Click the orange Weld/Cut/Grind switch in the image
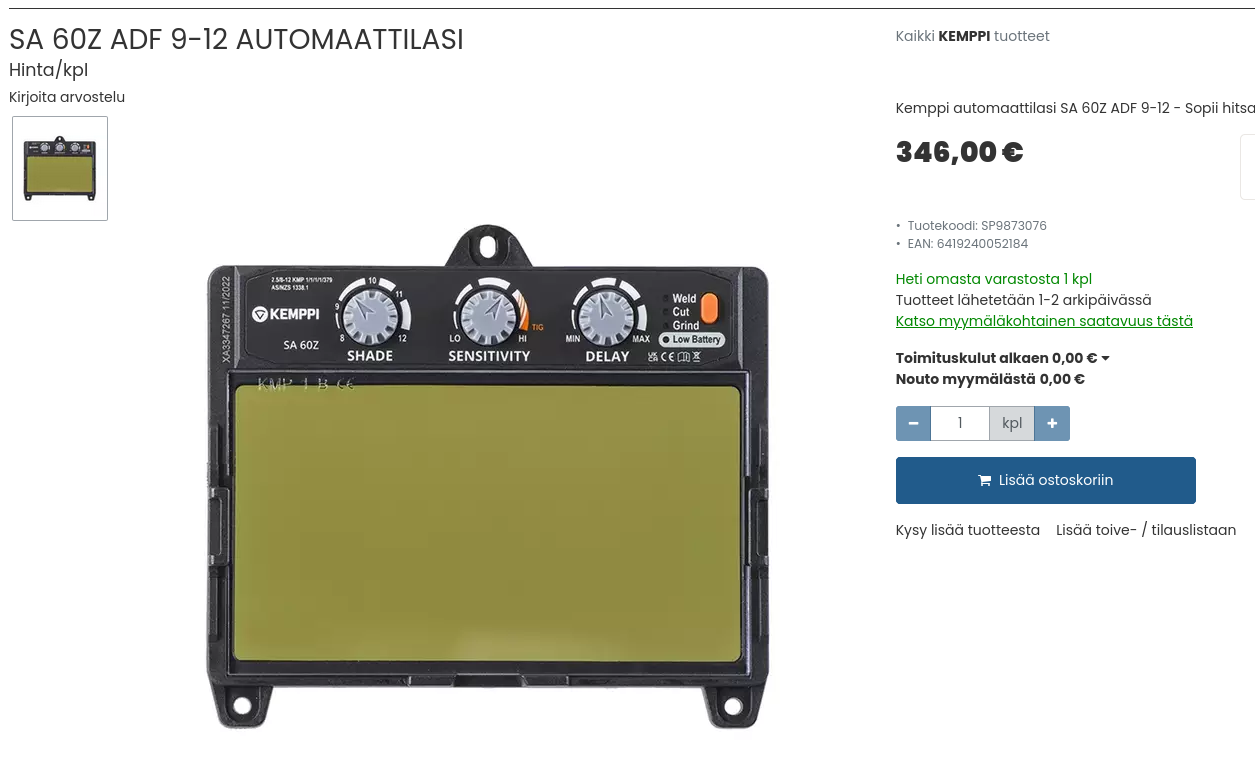The height and width of the screenshot is (774, 1255). click(709, 309)
